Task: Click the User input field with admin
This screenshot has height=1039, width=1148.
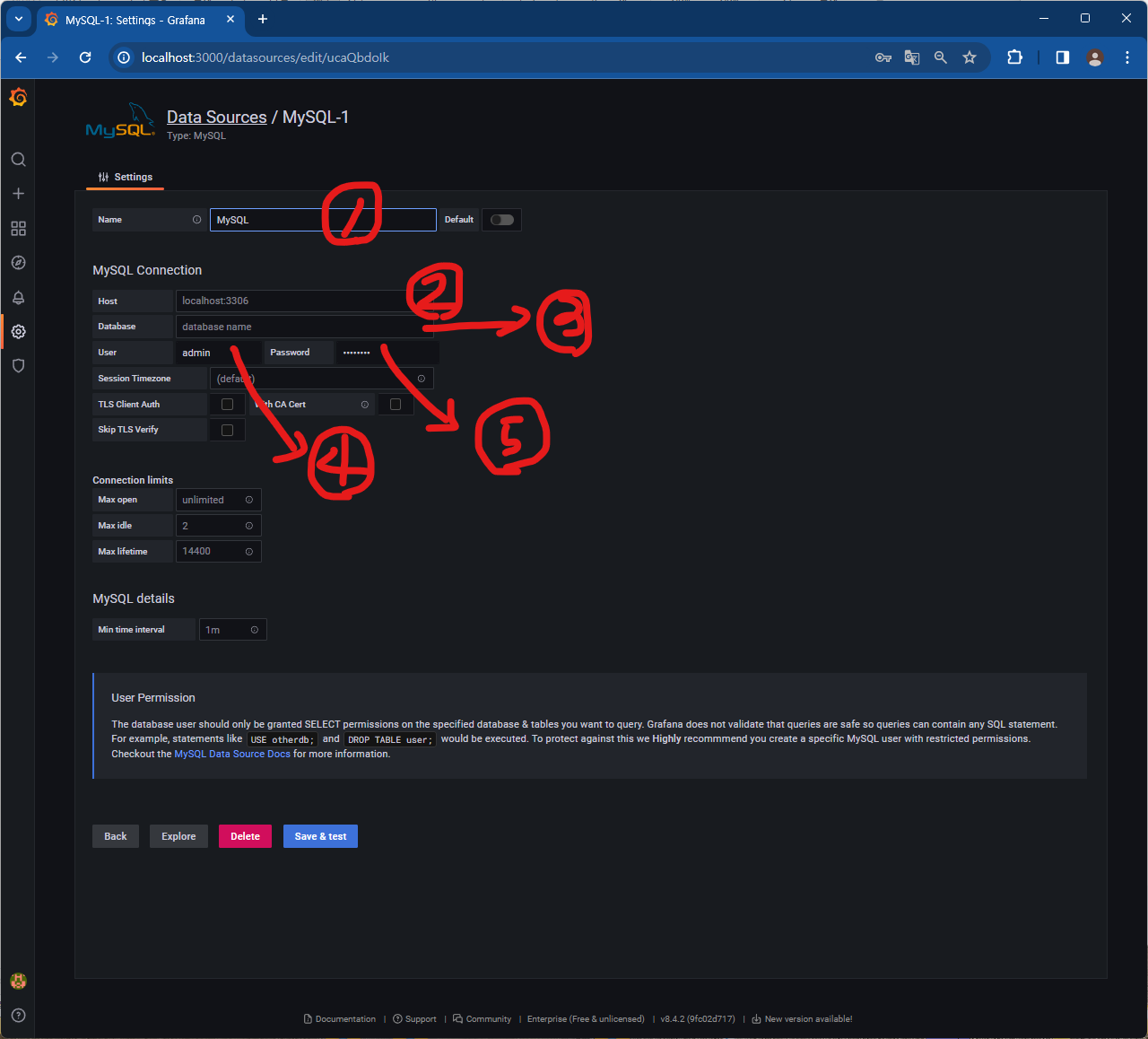Action: (x=219, y=353)
